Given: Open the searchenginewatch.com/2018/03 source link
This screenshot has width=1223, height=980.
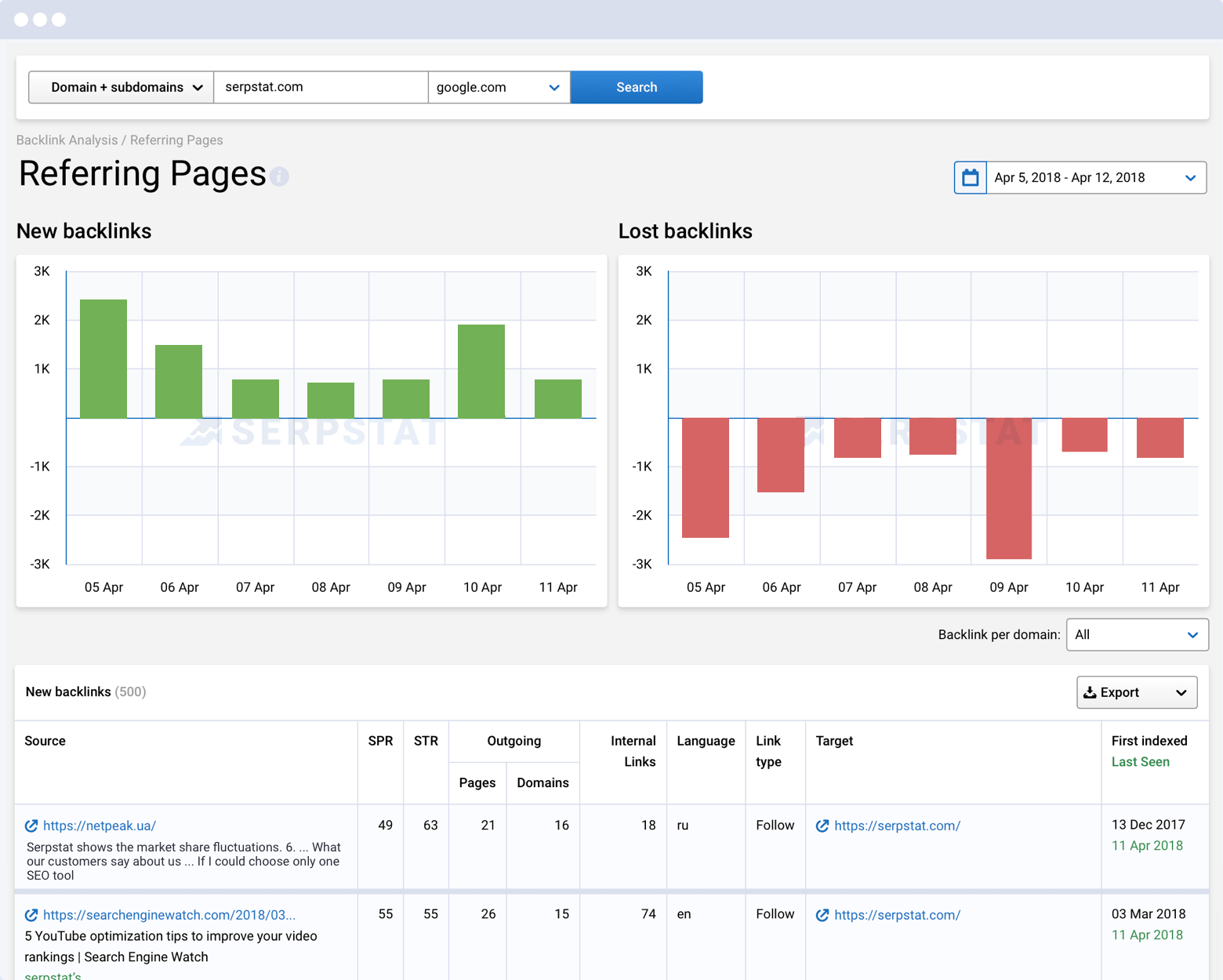Looking at the screenshot, I should (169, 915).
